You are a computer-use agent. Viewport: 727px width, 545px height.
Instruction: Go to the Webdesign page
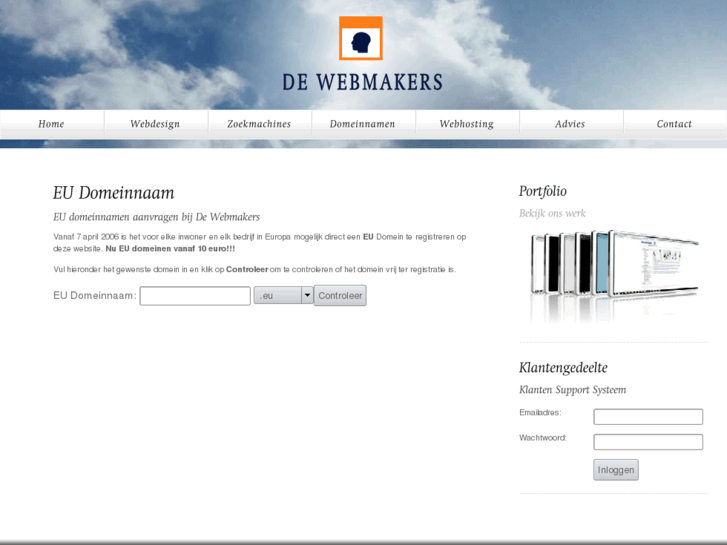[155, 124]
